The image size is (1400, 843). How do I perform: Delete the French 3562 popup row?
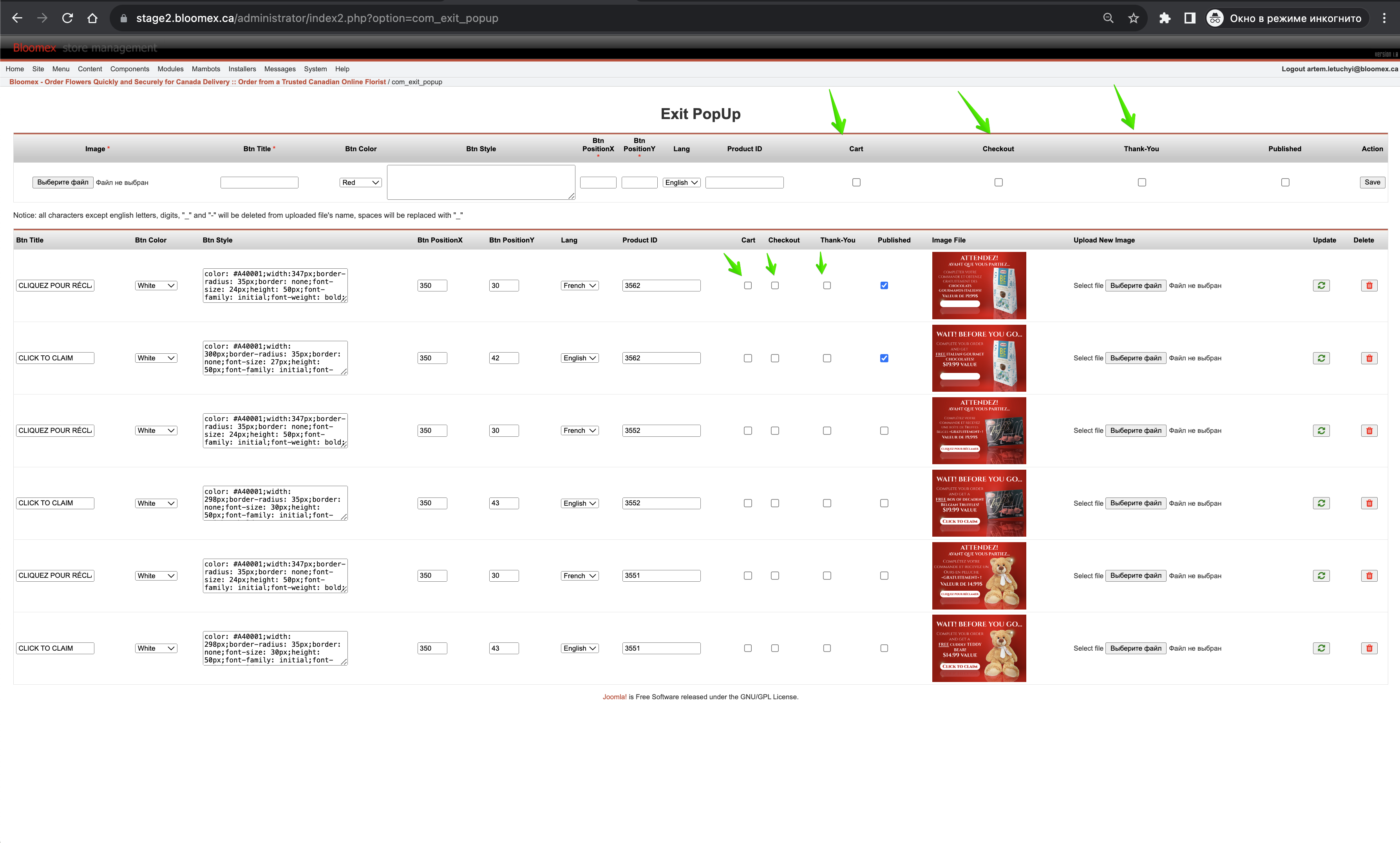point(1369,286)
